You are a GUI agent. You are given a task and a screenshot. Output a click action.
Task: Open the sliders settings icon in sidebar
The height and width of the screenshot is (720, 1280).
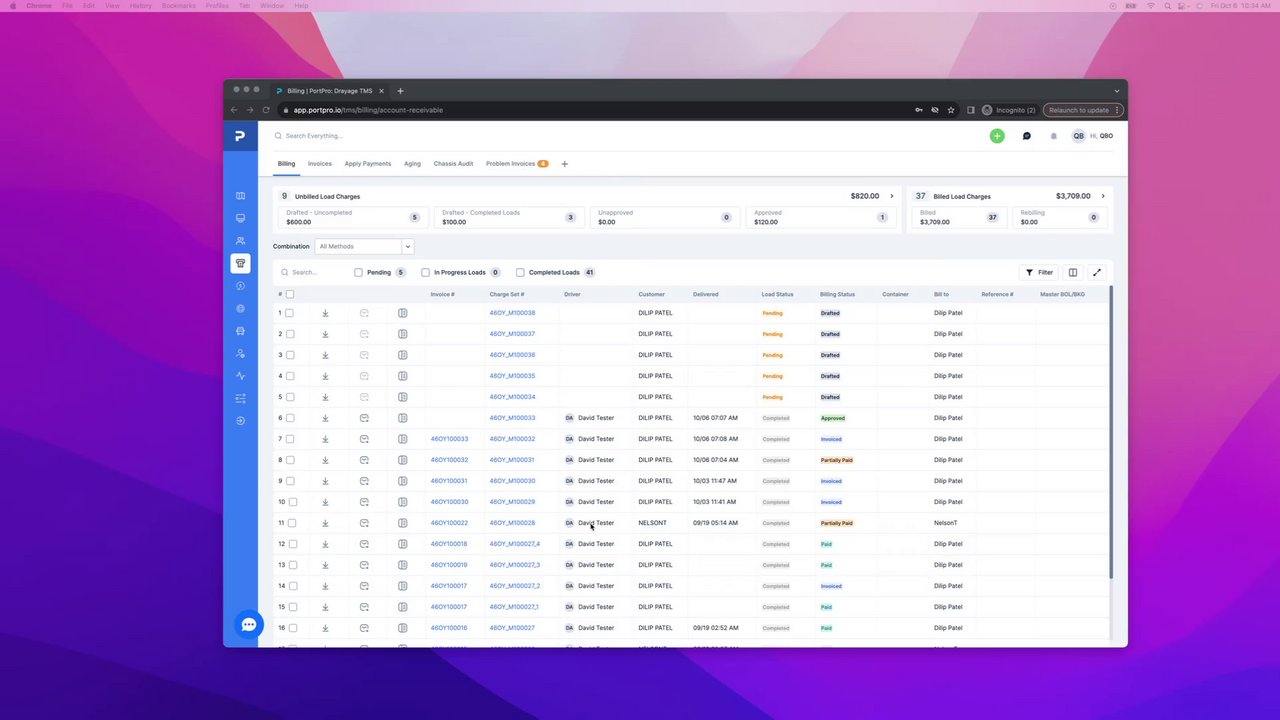240,398
